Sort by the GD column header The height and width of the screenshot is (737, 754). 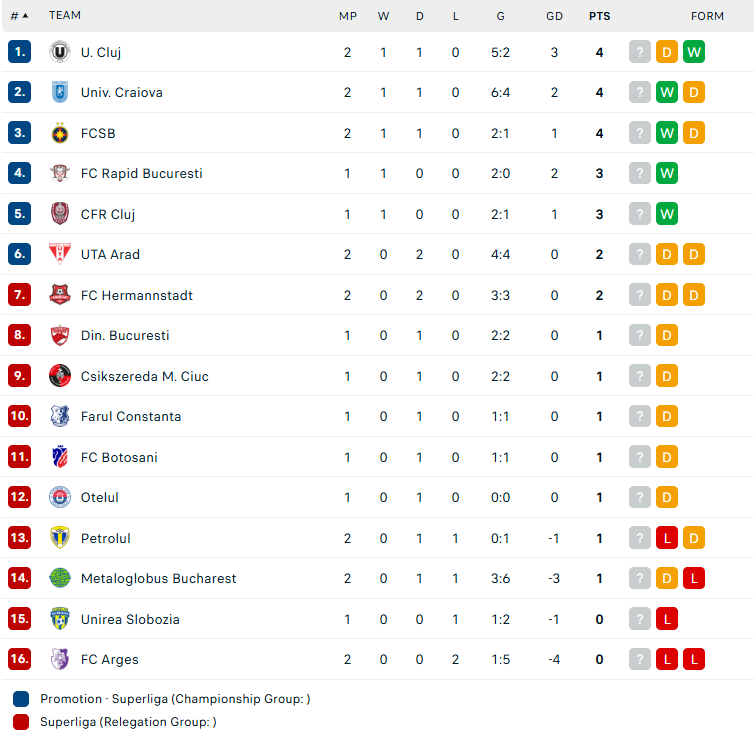pyautogui.click(x=554, y=16)
